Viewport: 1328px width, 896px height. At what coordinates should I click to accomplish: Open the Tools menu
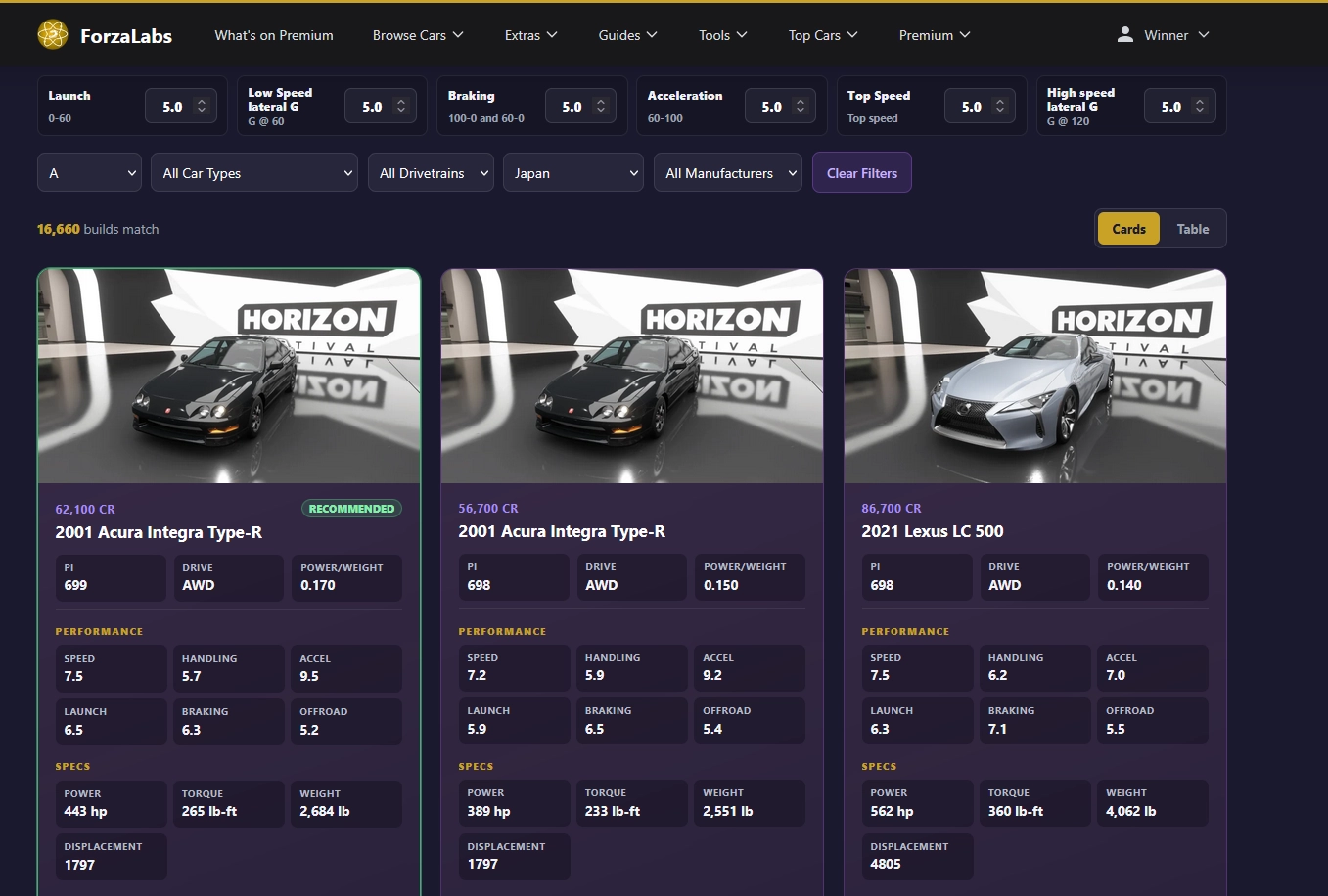pos(722,35)
